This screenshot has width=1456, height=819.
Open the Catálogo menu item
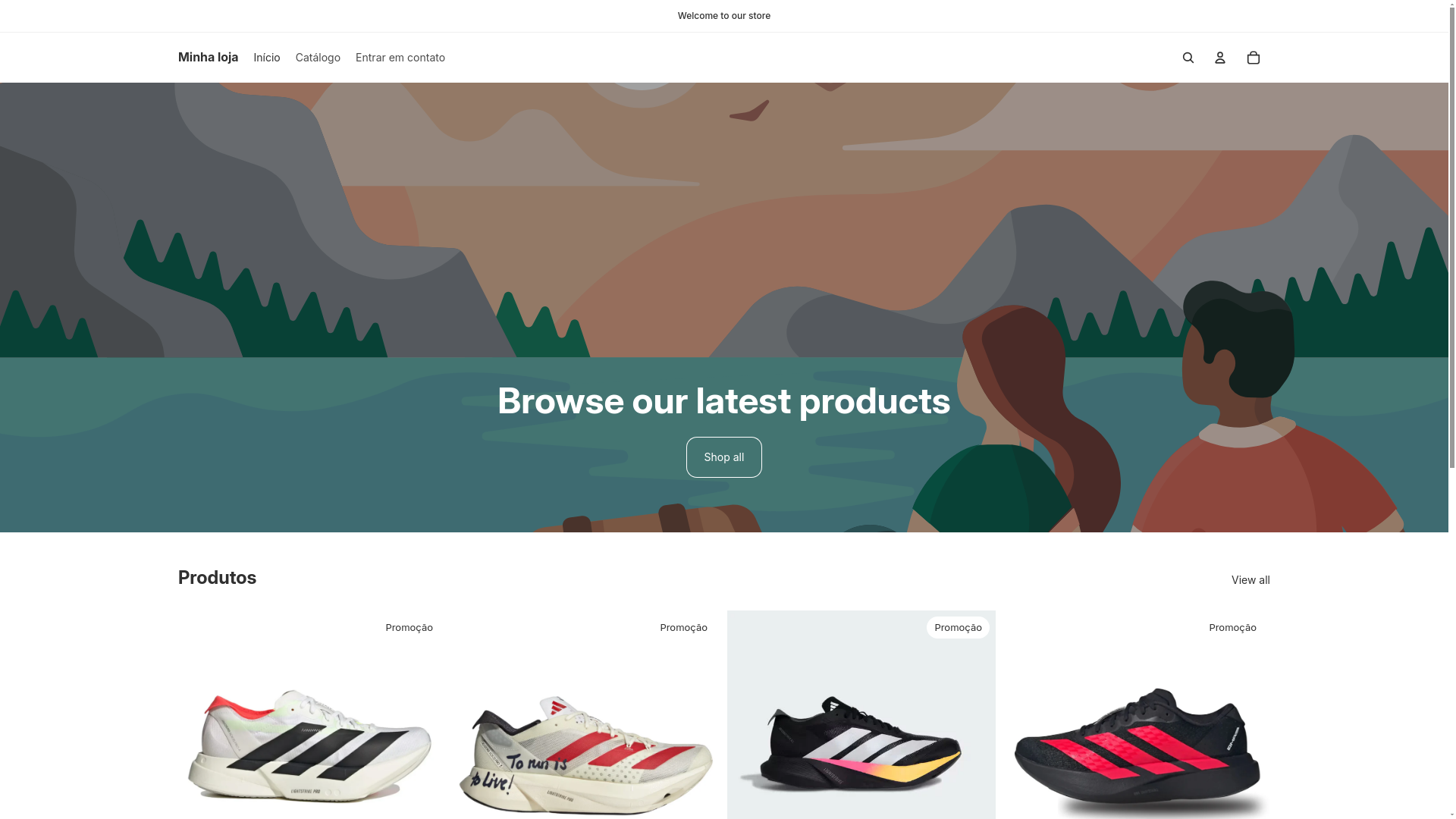[x=318, y=58]
